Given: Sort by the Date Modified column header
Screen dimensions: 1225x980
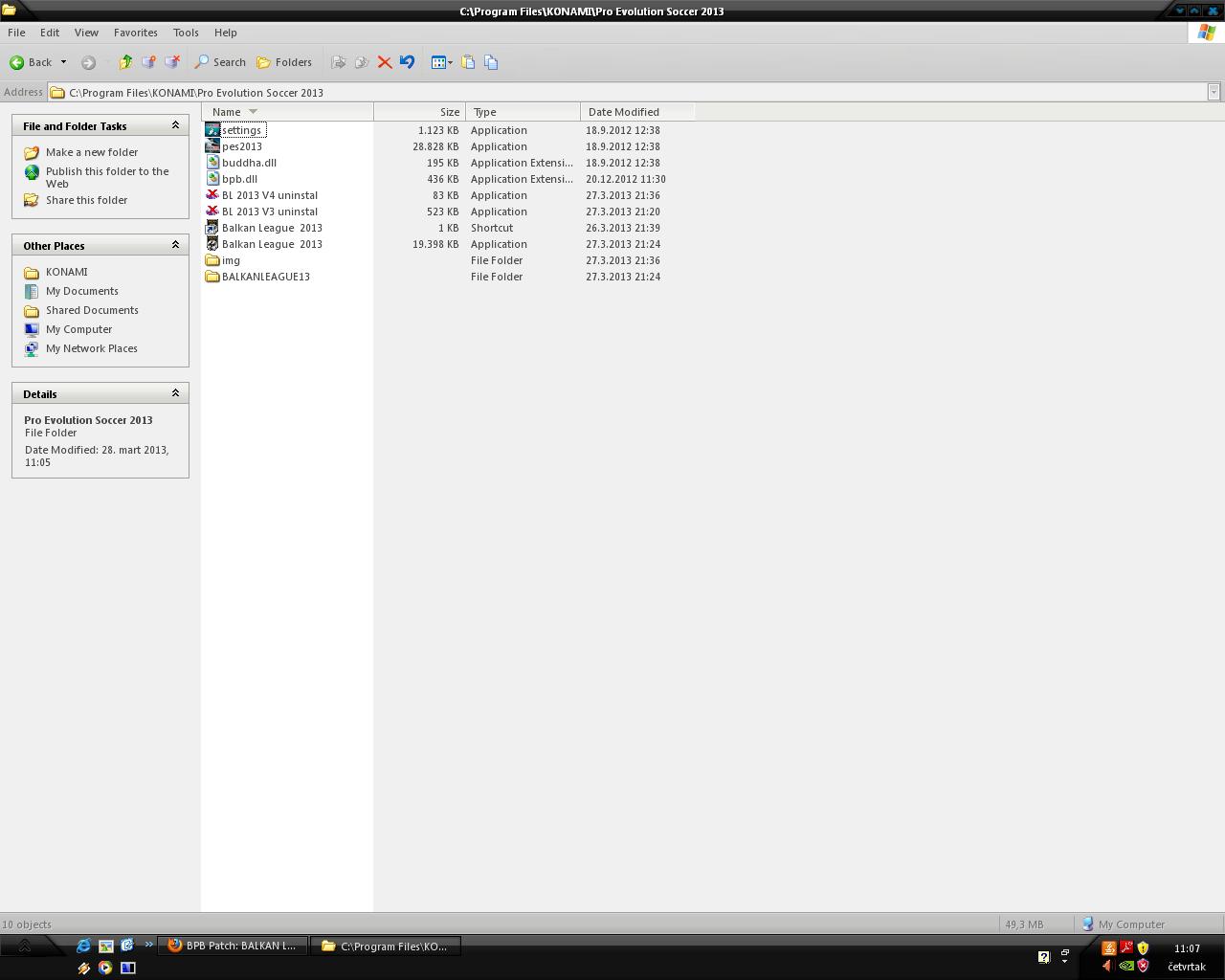Looking at the screenshot, I should point(637,112).
